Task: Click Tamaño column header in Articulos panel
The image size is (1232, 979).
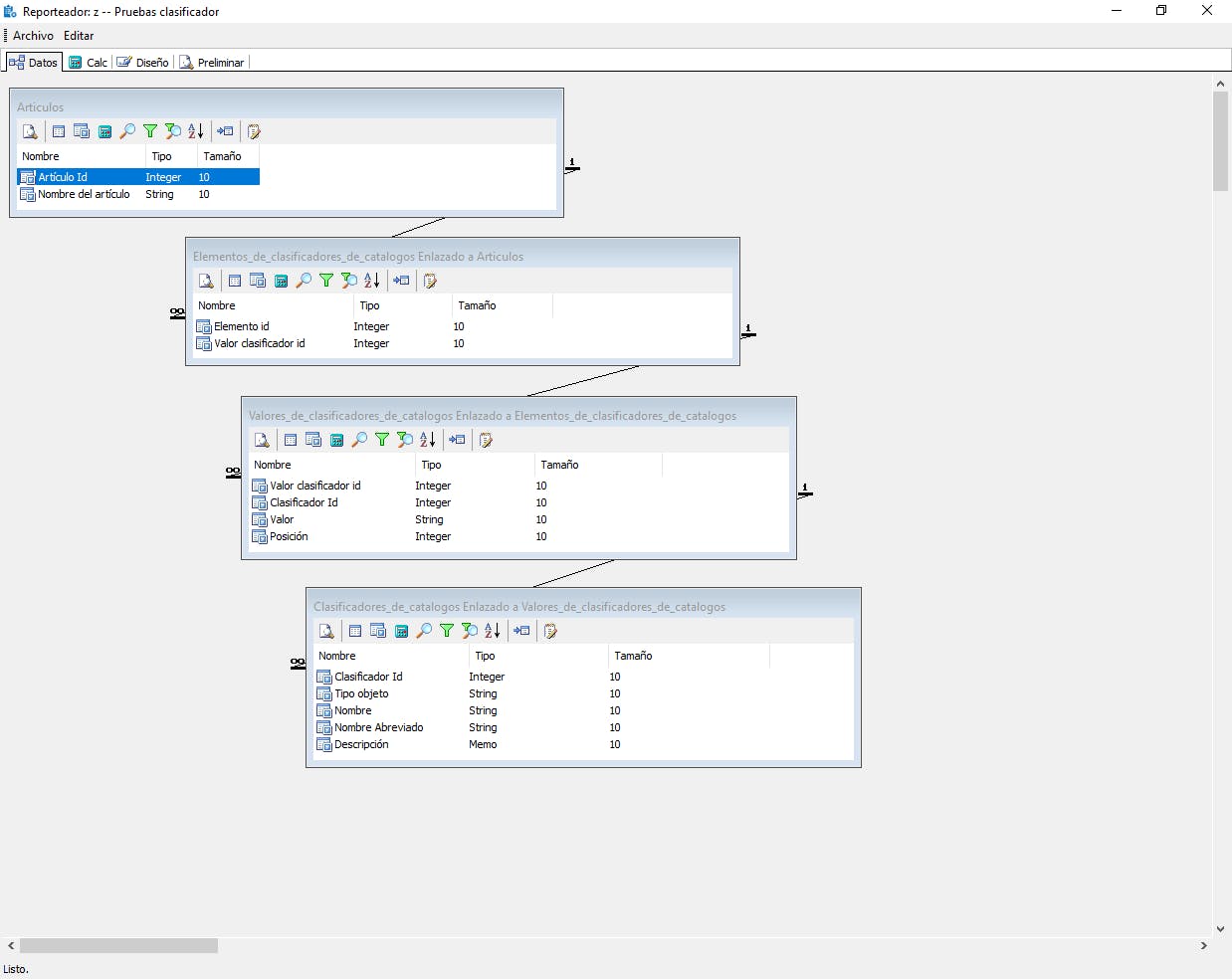Action: (228, 156)
